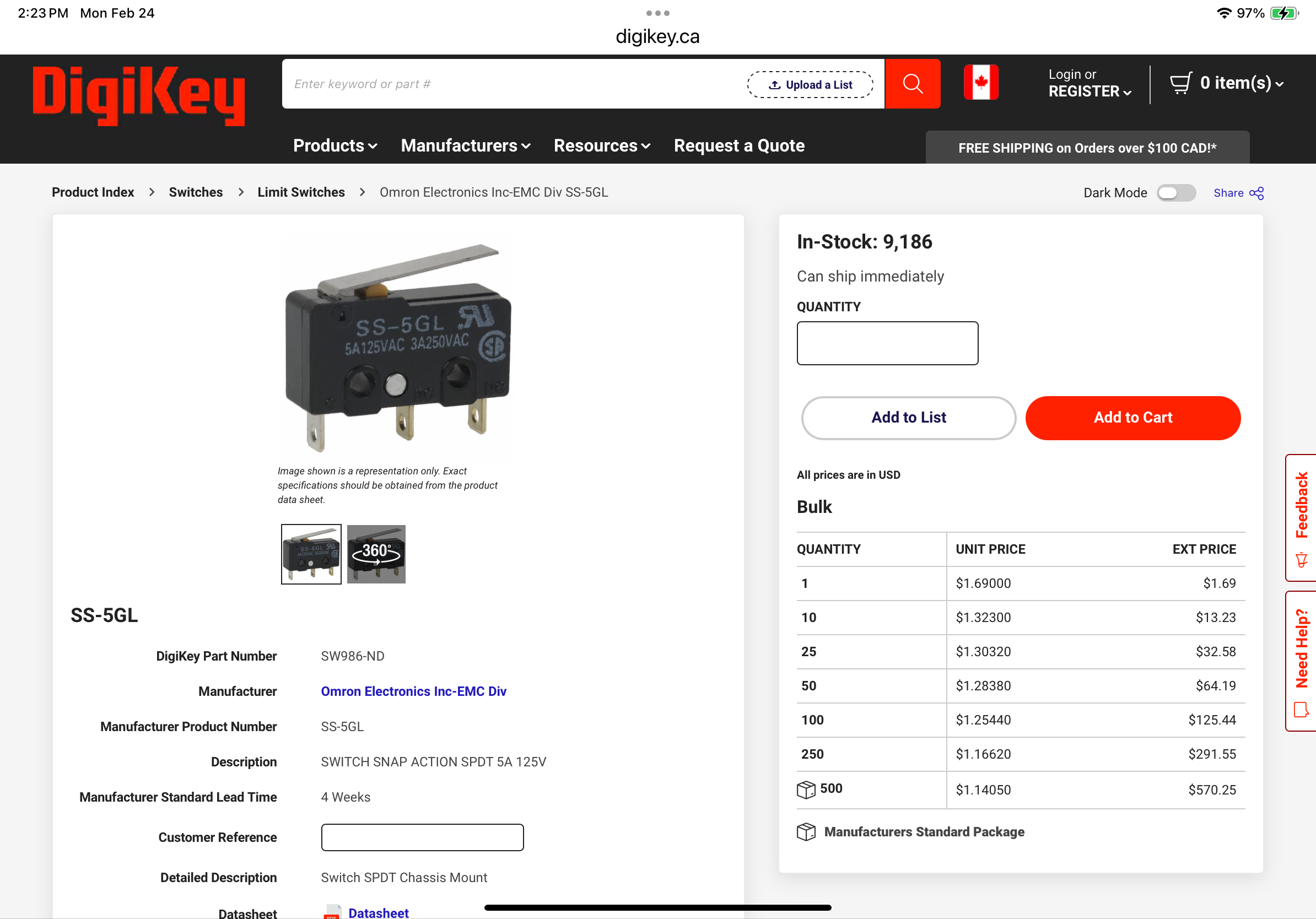The width and height of the screenshot is (1316, 919).
Task: Select quantity 100 price row
Action: (1020, 720)
